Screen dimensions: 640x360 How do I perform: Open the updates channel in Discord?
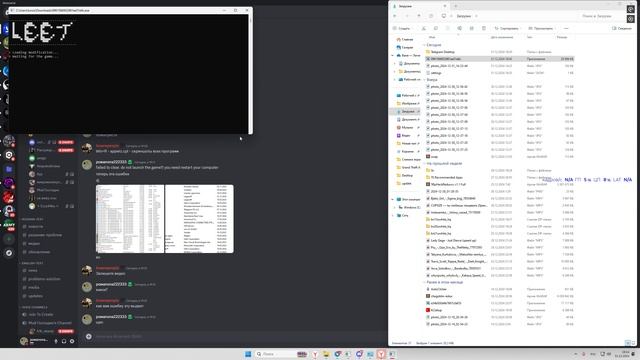point(36,296)
